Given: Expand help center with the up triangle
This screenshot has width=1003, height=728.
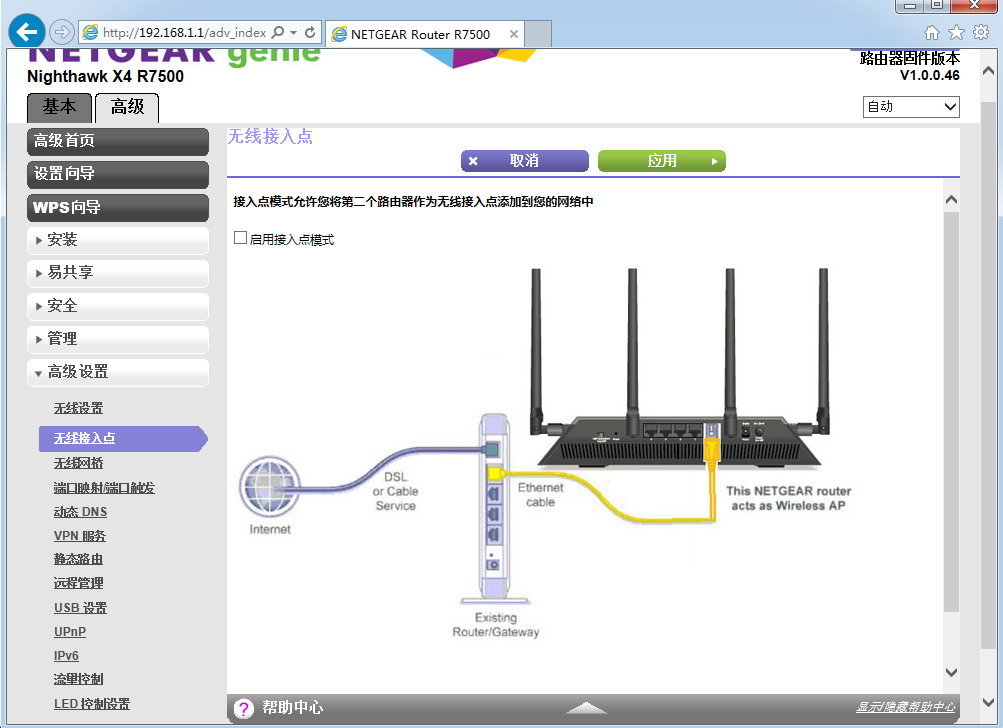Looking at the screenshot, I should 586,708.
